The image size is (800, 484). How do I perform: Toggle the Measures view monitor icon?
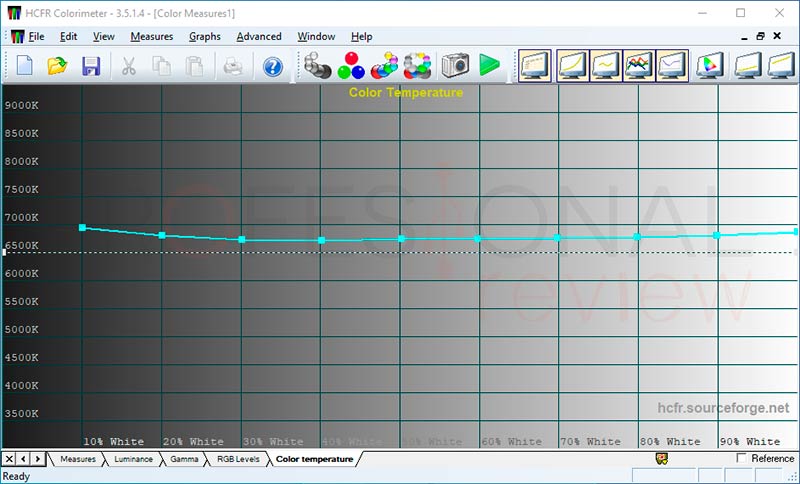tap(535, 65)
